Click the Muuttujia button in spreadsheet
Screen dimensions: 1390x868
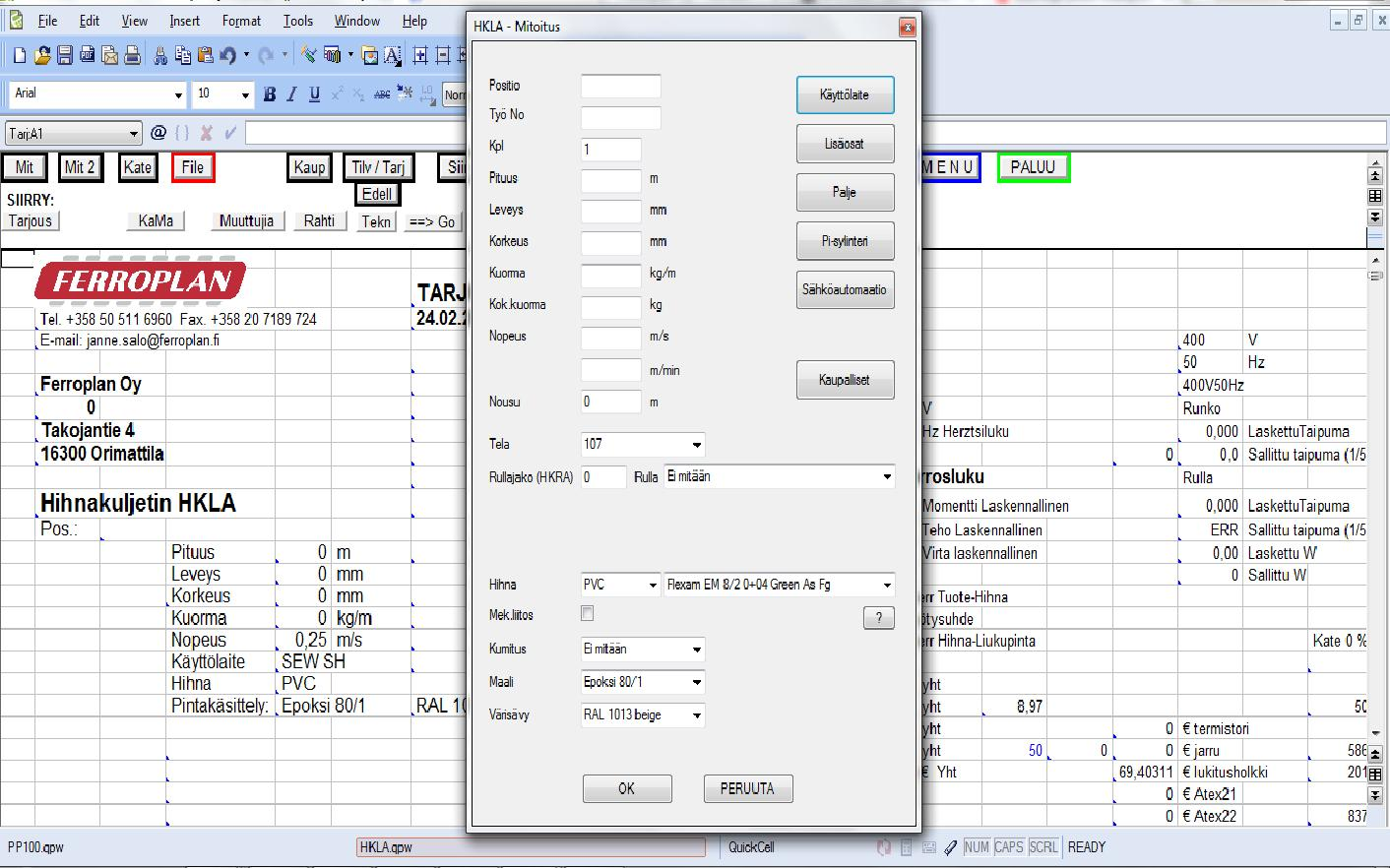point(246,221)
